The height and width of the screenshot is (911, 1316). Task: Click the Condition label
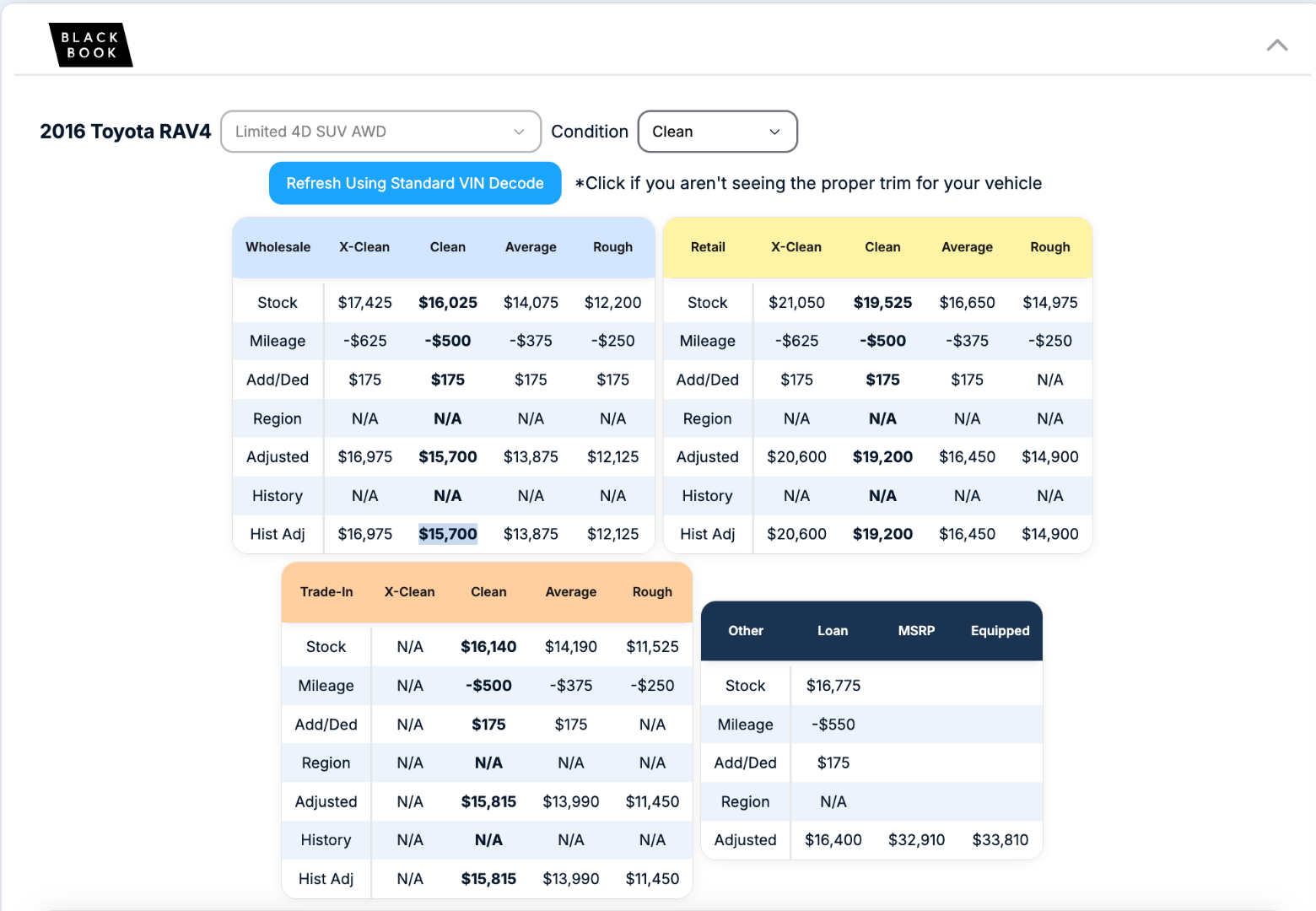[x=590, y=132]
